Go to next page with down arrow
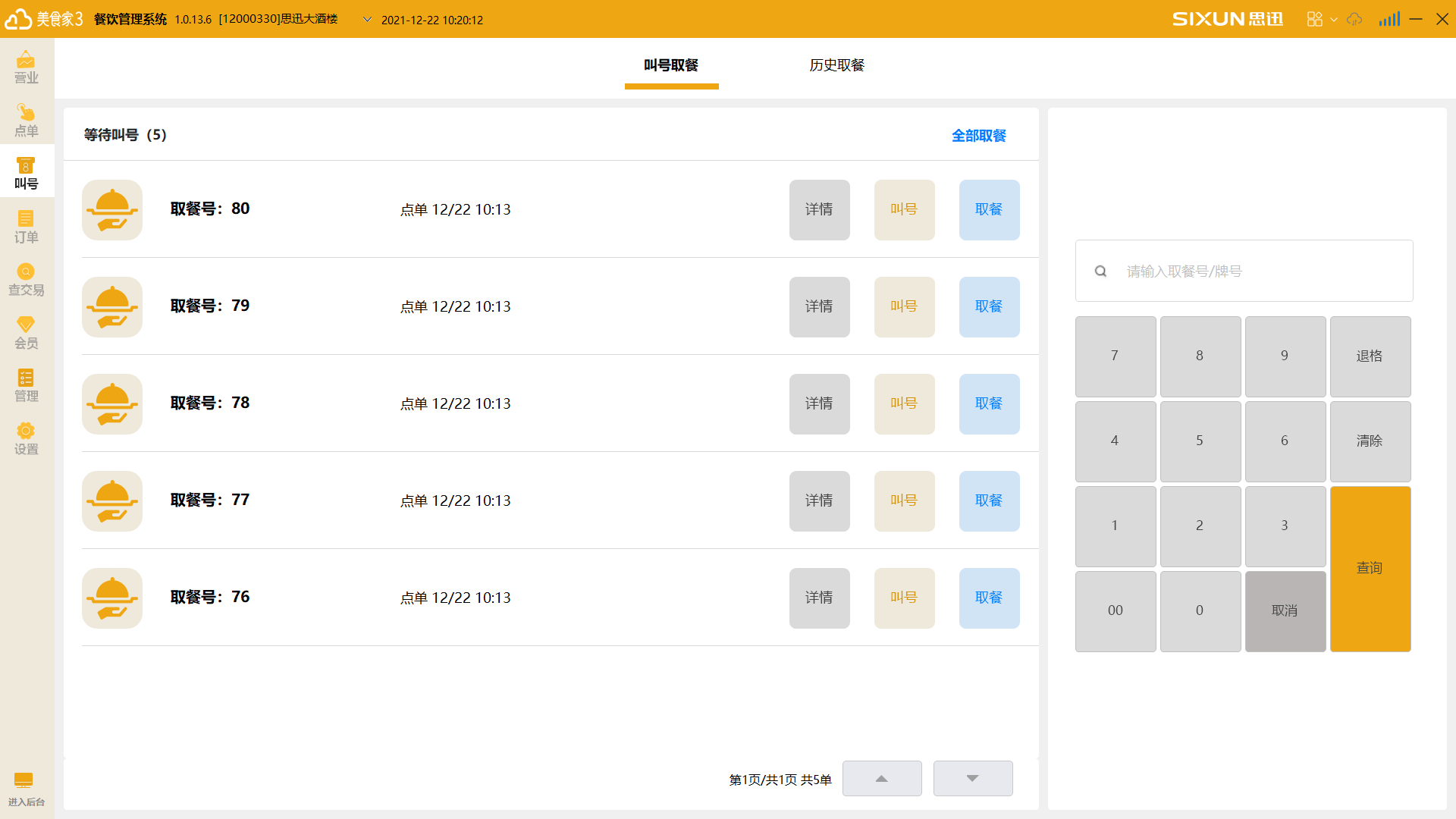Image resolution: width=1456 pixels, height=819 pixels. click(x=972, y=779)
